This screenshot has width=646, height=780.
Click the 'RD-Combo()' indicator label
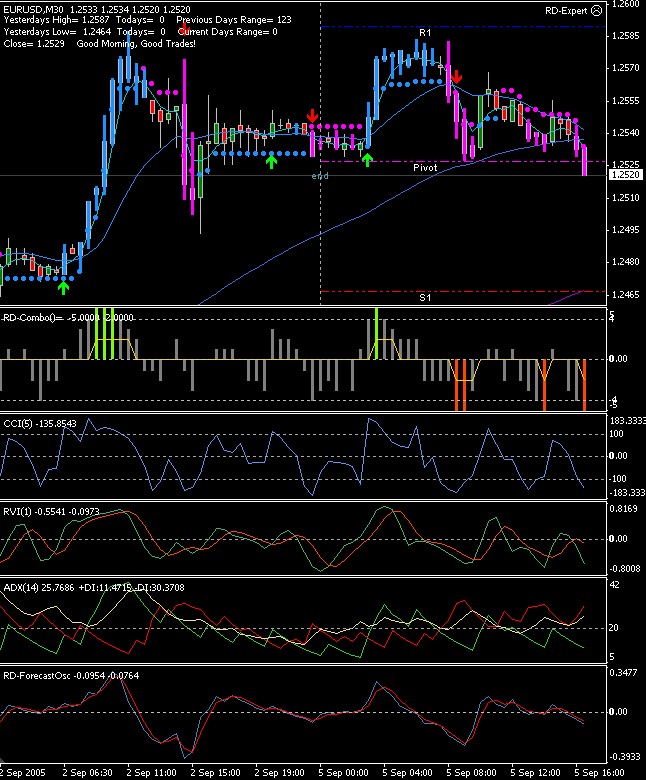(34, 317)
